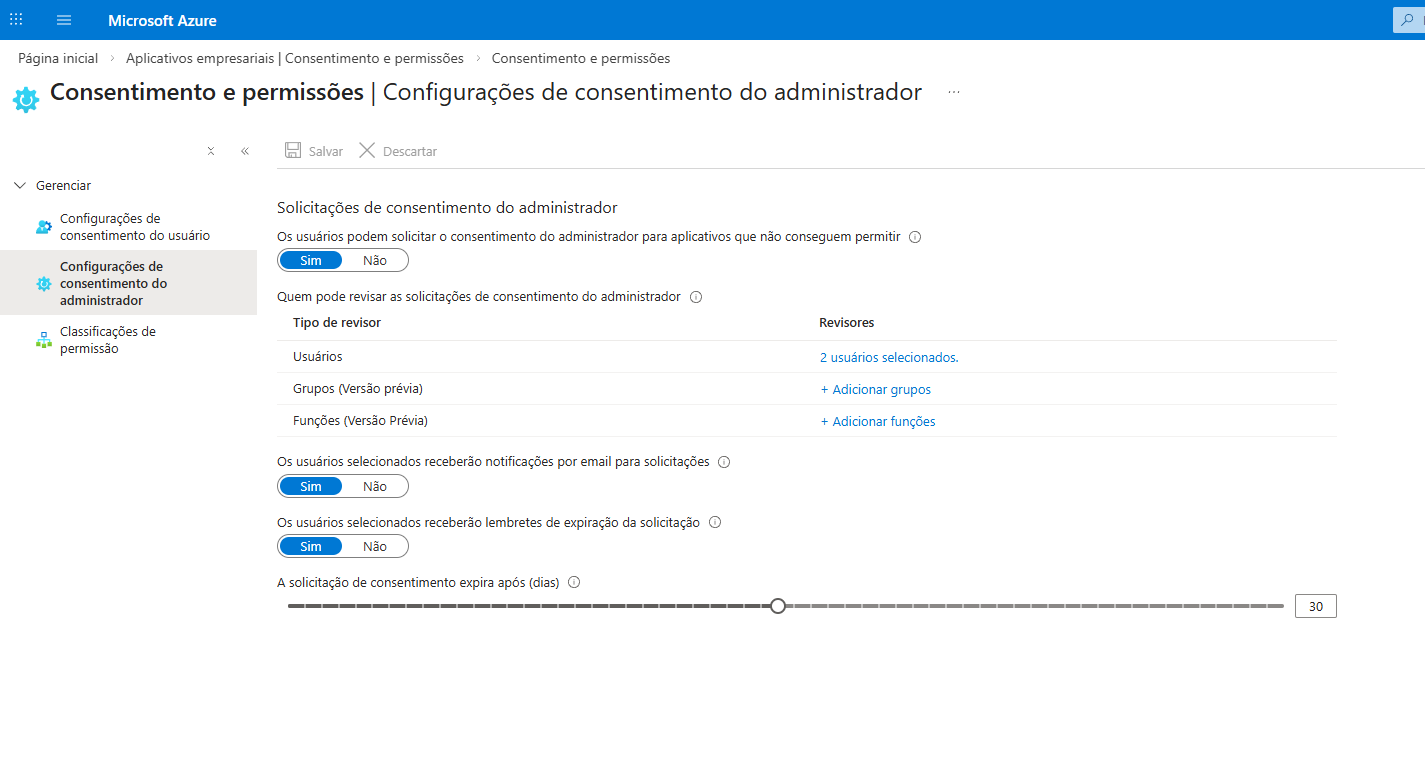This screenshot has height=762, width=1425.
Task: Disable email notifications for selected users
Action: click(375, 486)
